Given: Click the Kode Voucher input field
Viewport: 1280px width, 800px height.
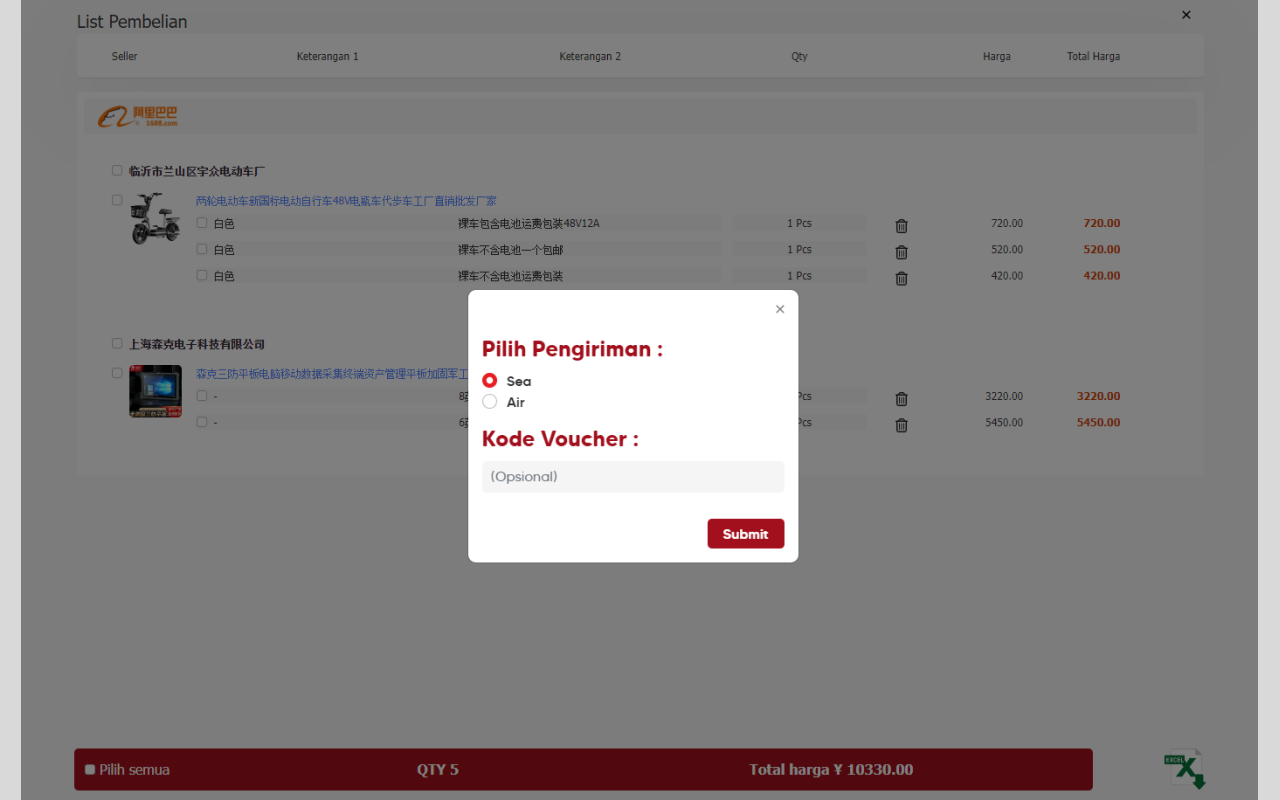Looking at the screenshot, I should click(632, 476).
